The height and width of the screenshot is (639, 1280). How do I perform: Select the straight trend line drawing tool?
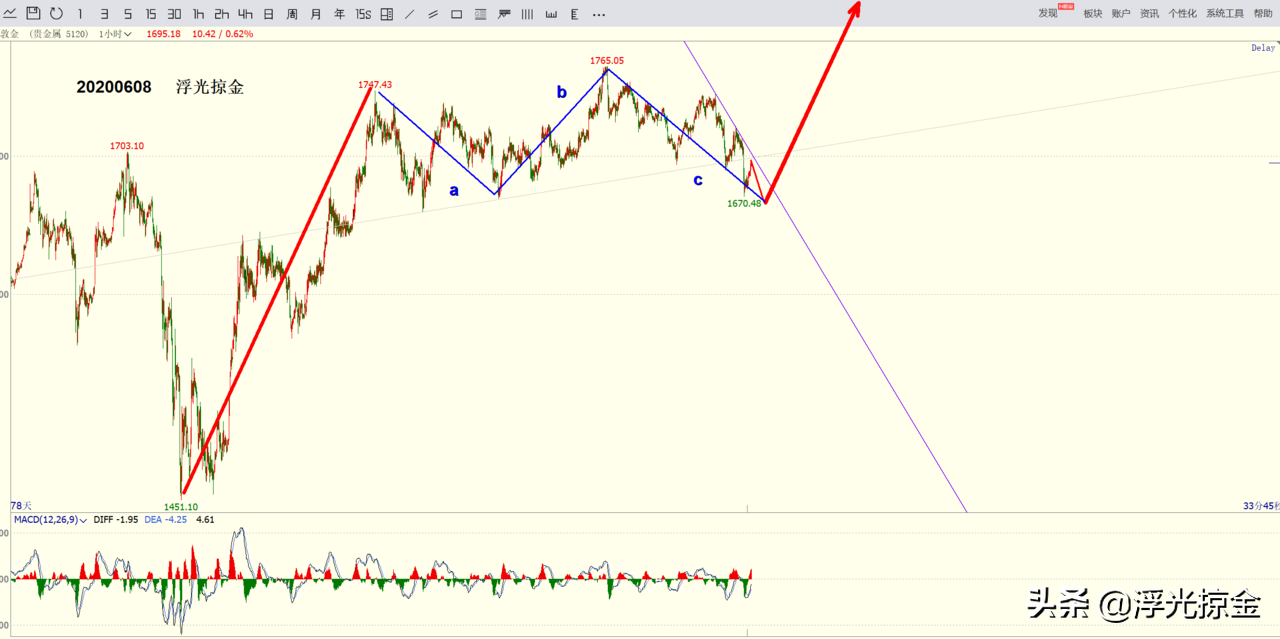pos(409,14)
